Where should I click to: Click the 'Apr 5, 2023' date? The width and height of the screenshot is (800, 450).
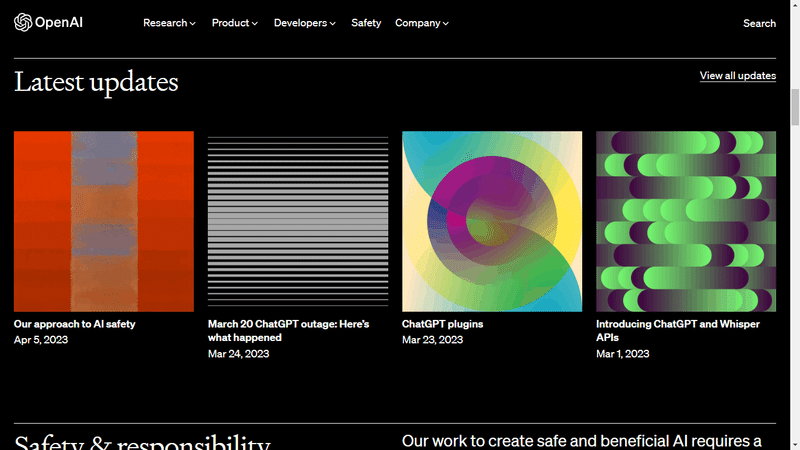[x=41, y=340]
